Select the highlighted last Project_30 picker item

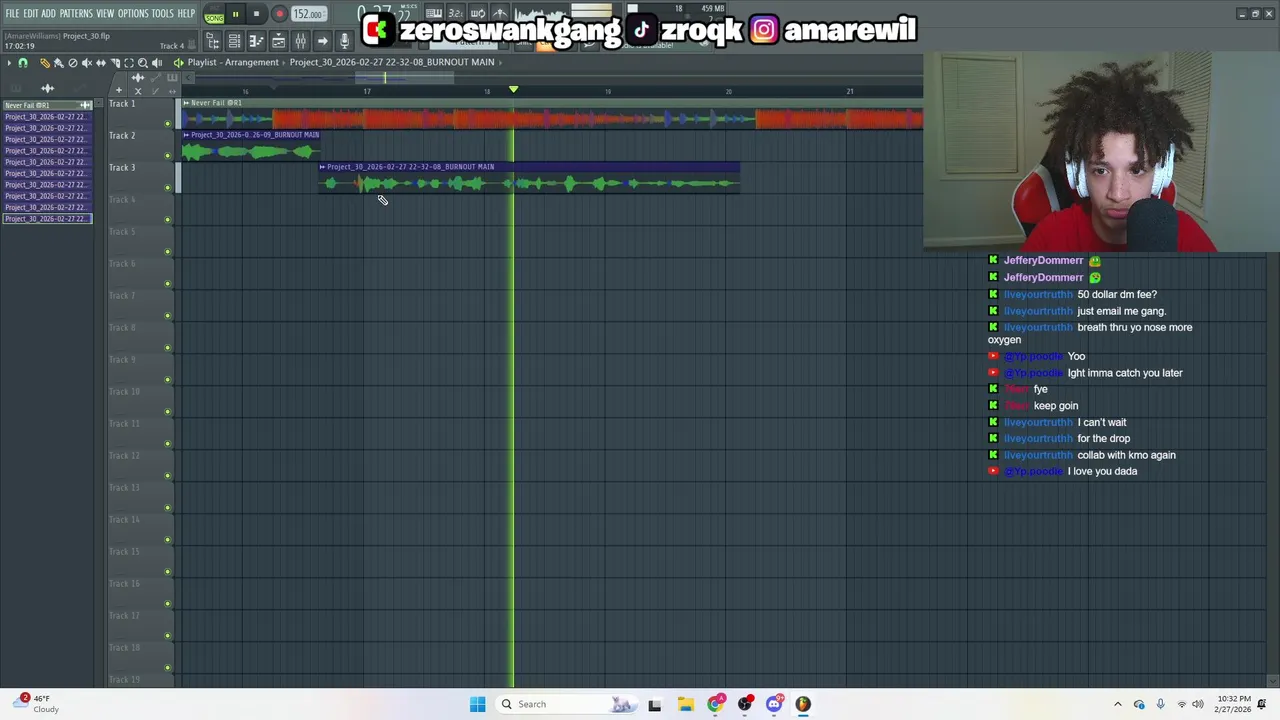(46, 219)
